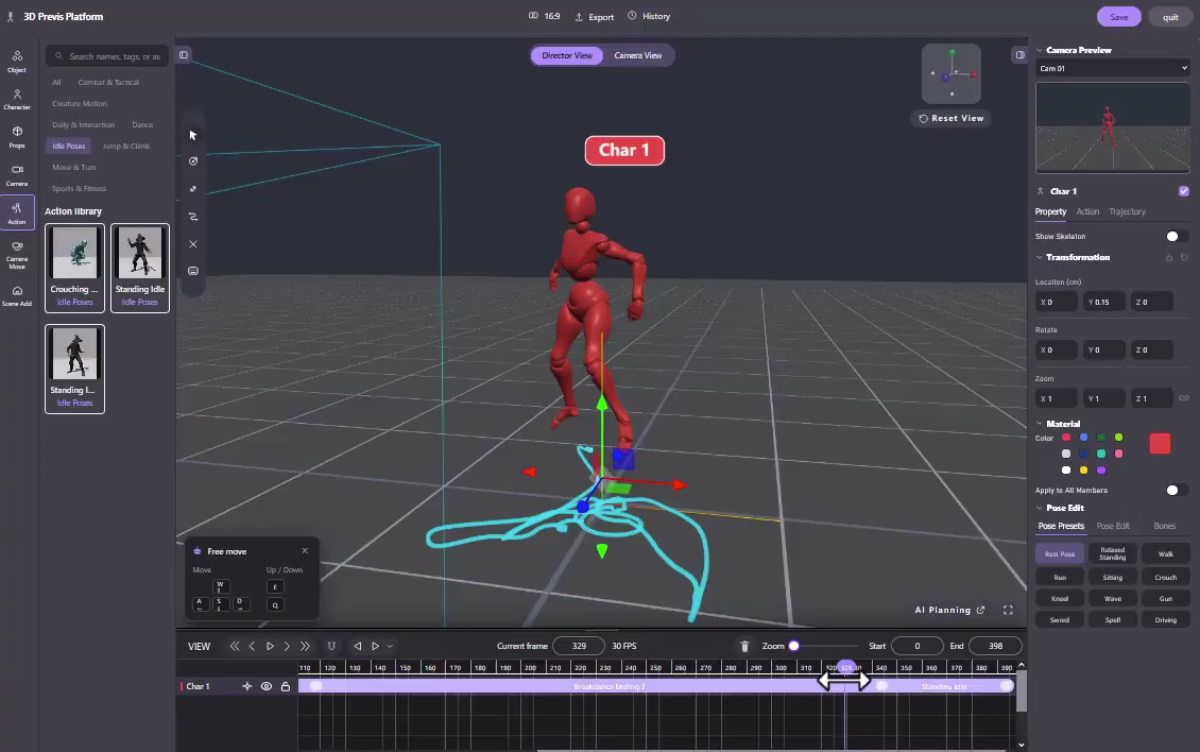Select Combat & Tactical category filter
Image resolution: width=1200 pixels, height=752 pixels.
pyautogui.click(x=109, y=82)
